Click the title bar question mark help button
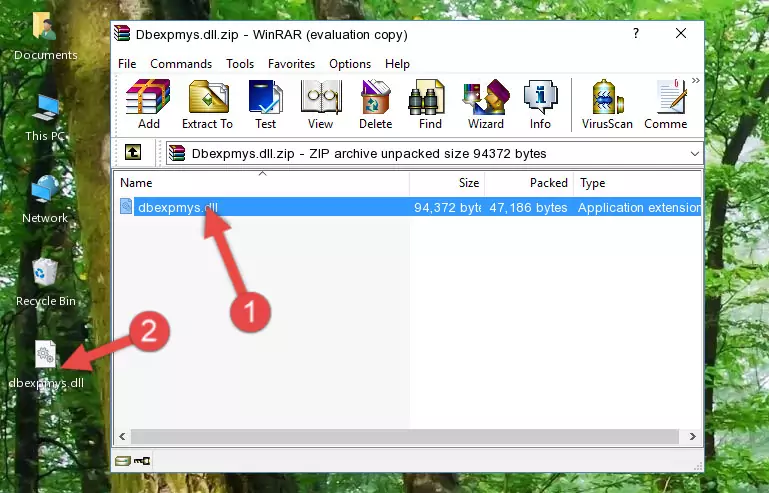 pyautogui.click(x=636, y=33)
